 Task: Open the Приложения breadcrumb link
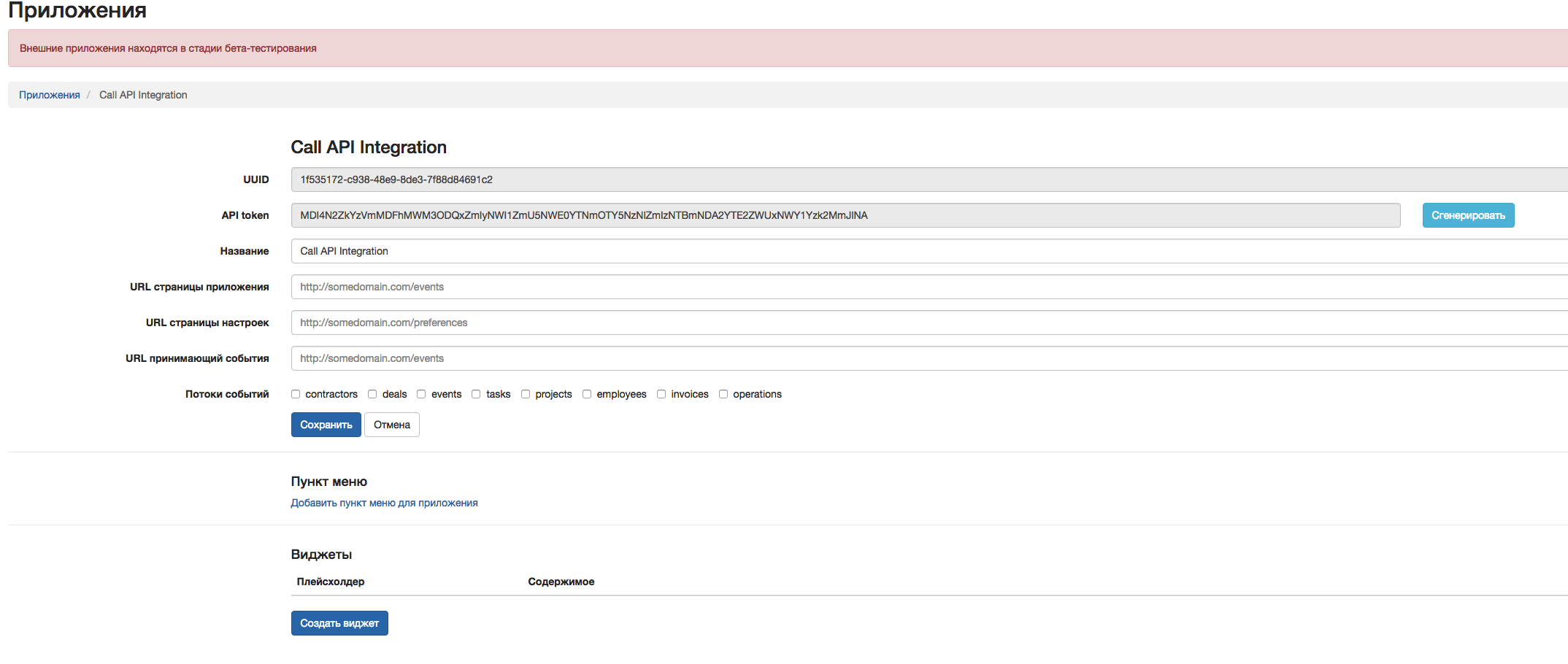click(x=50, y=95)
